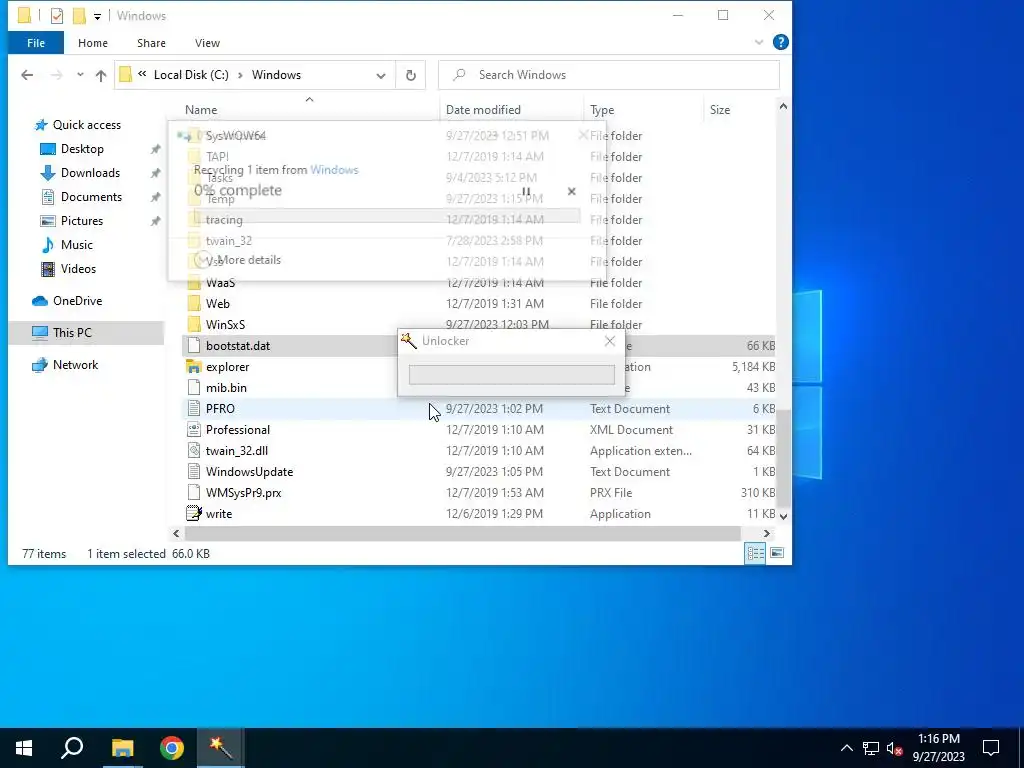Open the View ribbon tab

pyautogui.click(x=207, y=43)
